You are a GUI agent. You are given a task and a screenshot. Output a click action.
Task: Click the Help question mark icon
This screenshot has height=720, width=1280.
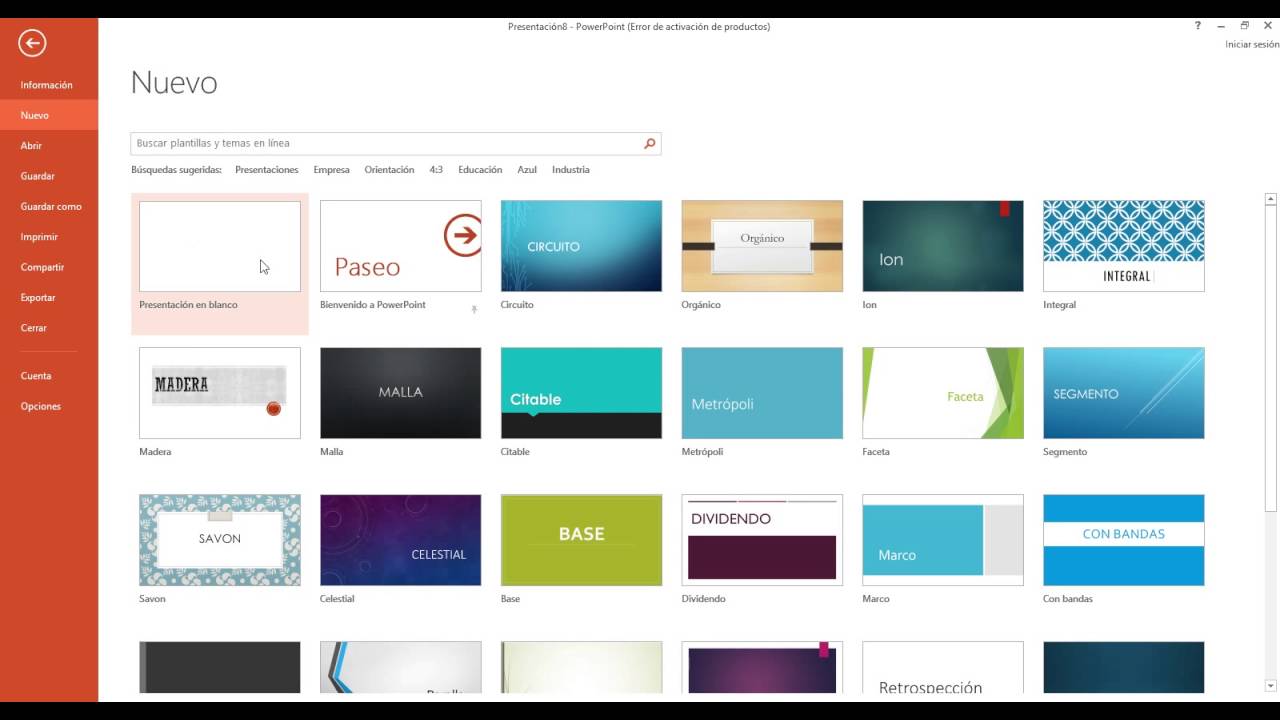(x=1198, y=26)
